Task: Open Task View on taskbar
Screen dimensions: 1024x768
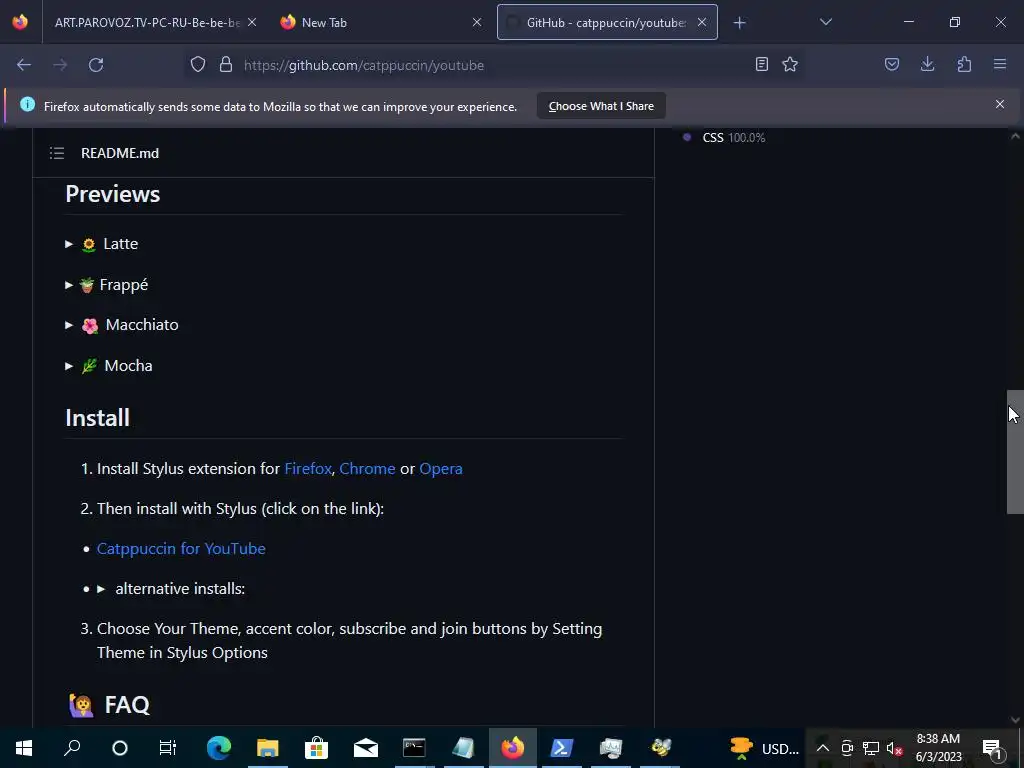Action: (168, 748)
